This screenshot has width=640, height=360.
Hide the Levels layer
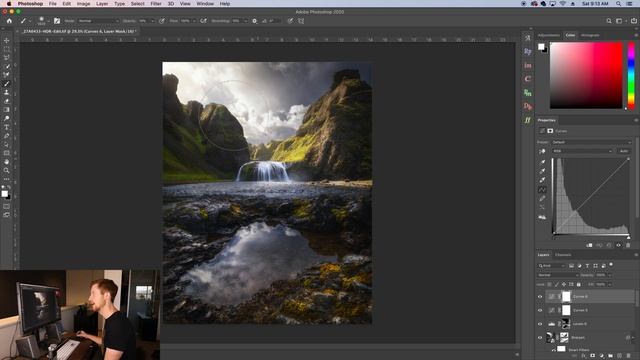540,324
